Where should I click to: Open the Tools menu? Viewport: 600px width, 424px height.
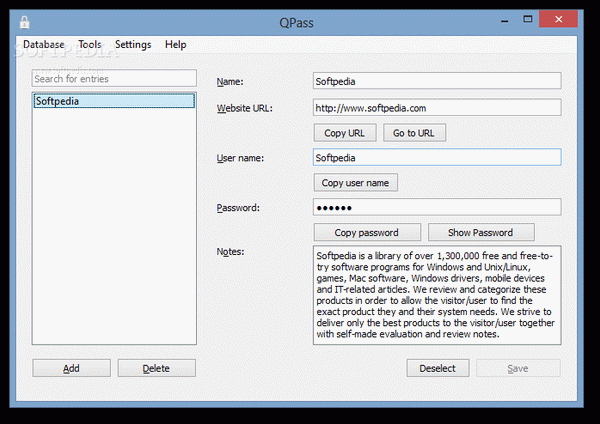tap(90, 44)
